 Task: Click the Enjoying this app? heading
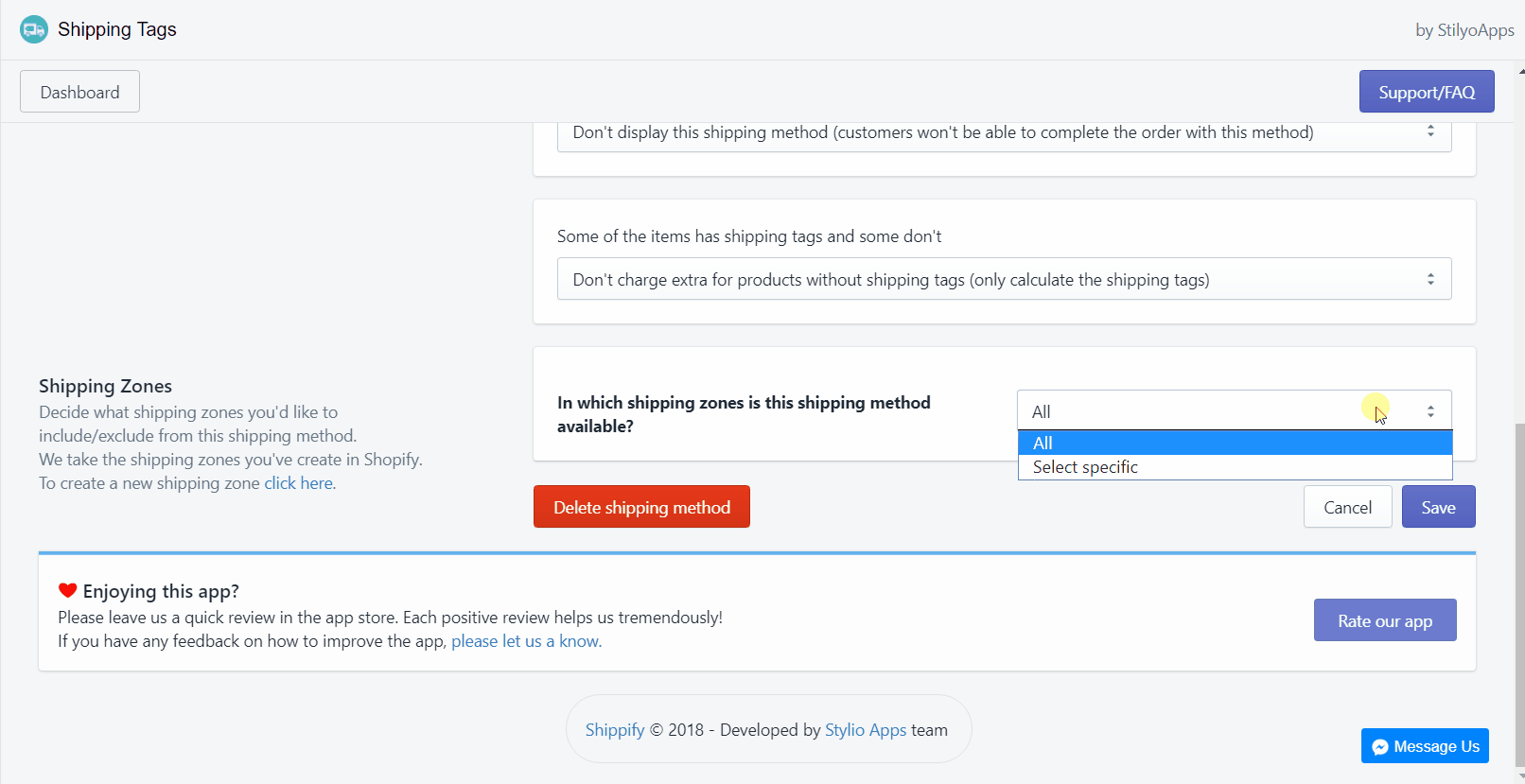(x=161, y=591)
